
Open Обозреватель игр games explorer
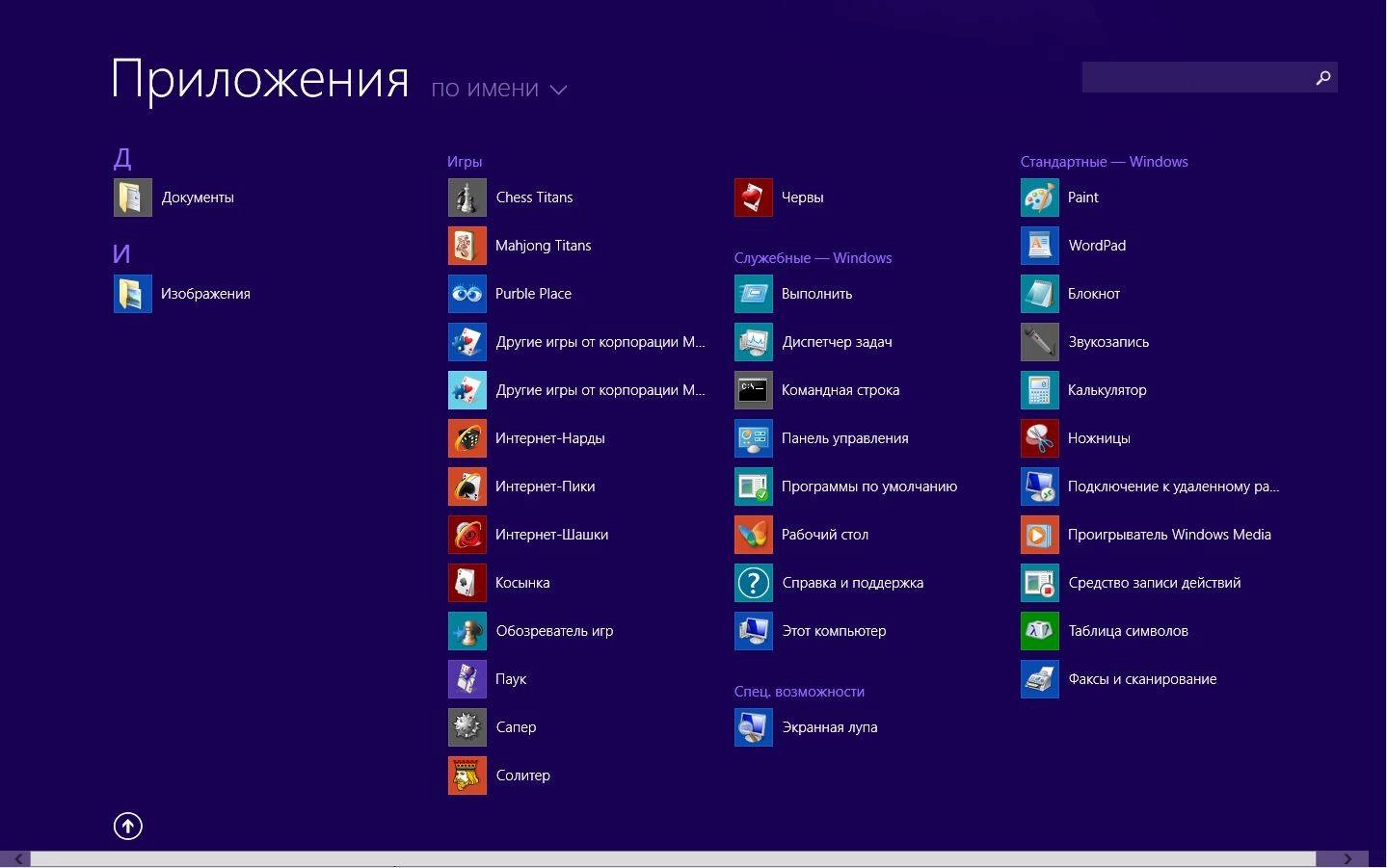tap(531, 631)
